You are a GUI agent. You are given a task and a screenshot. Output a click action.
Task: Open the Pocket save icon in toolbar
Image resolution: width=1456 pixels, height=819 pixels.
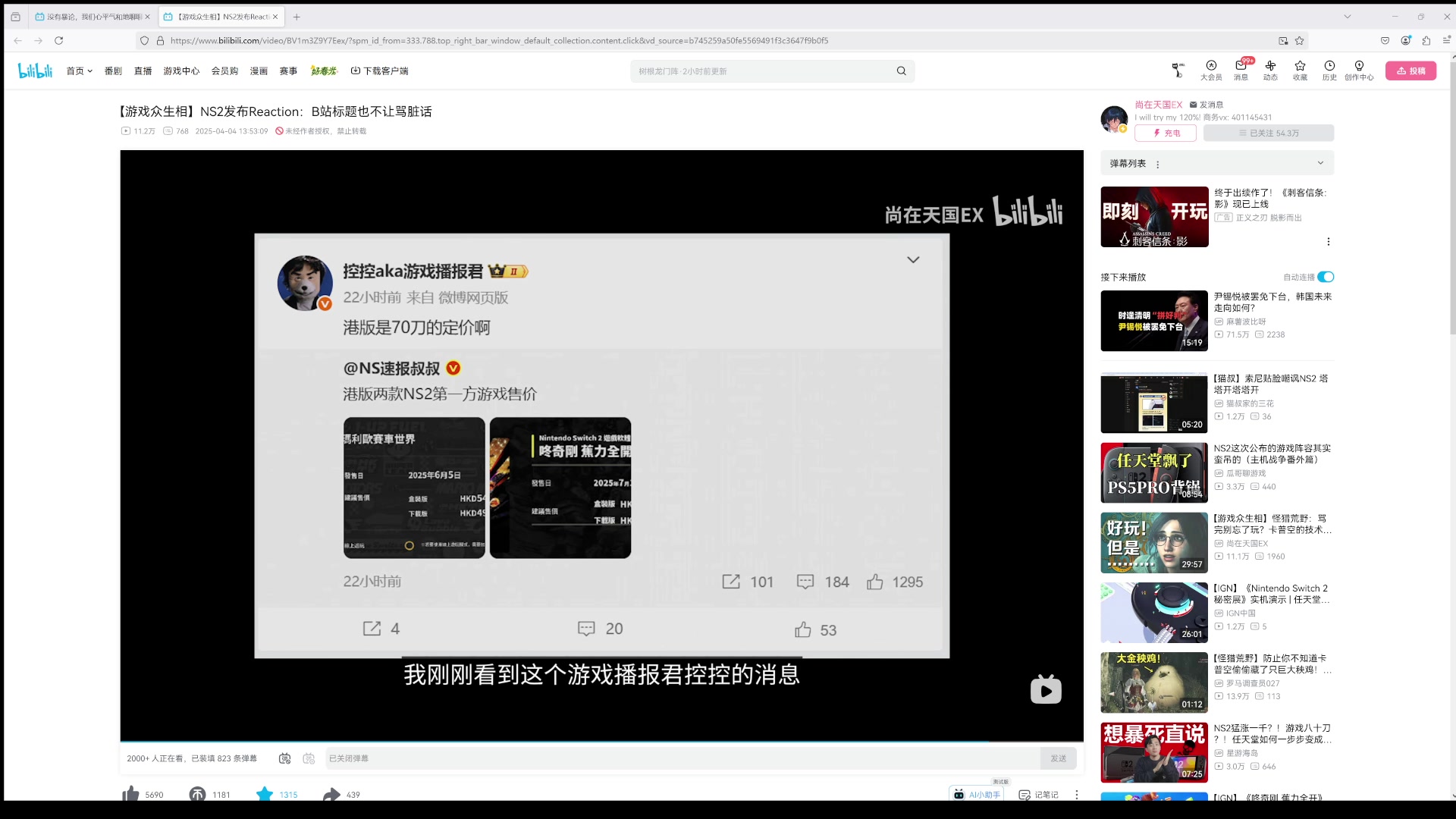(x=1385, y=40)
